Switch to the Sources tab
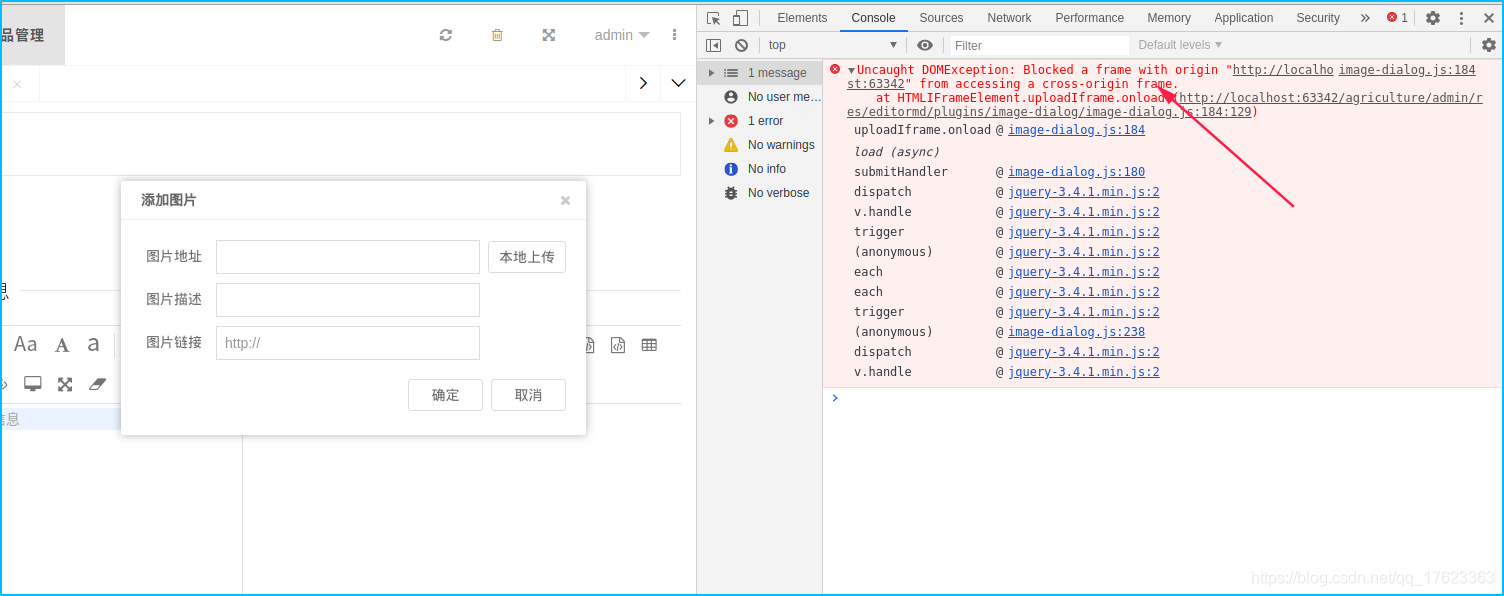 941,18
